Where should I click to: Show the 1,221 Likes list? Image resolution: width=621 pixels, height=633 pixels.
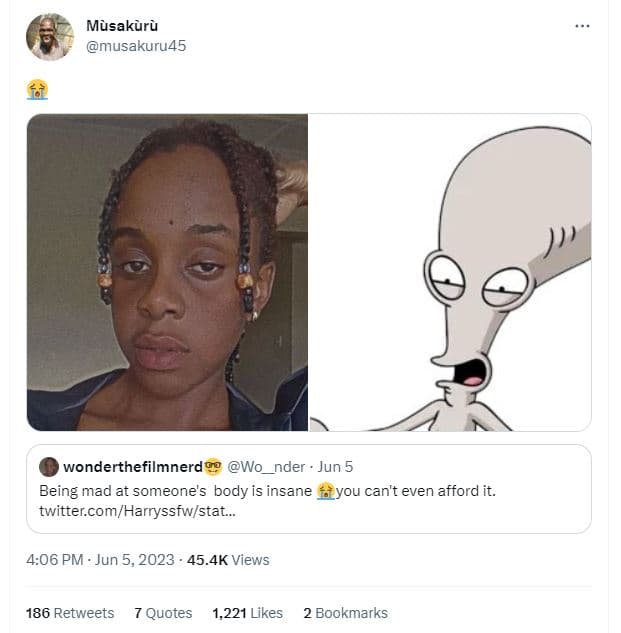pyautogui.click(x=248, y=613)
